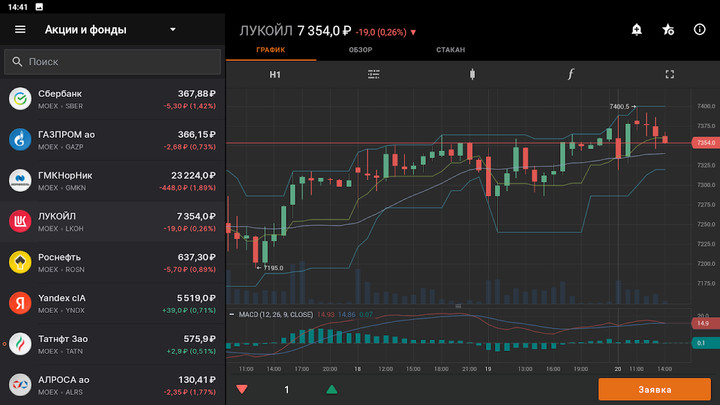This screenshot has height=405, width=720.
Task: Select the ГМКНорНик logo icon
Action: (x=20, y=180)
